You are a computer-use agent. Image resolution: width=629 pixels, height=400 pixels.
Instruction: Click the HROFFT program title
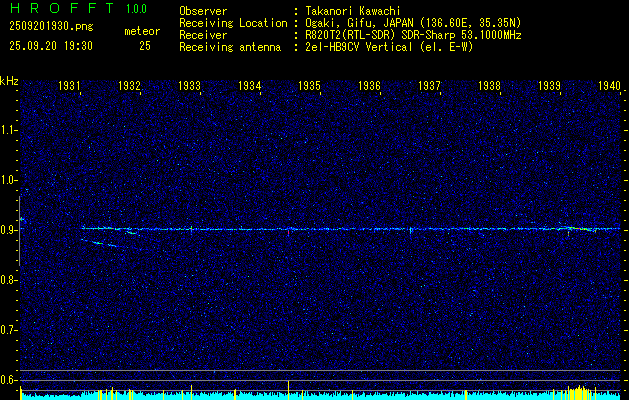point(62,8)
